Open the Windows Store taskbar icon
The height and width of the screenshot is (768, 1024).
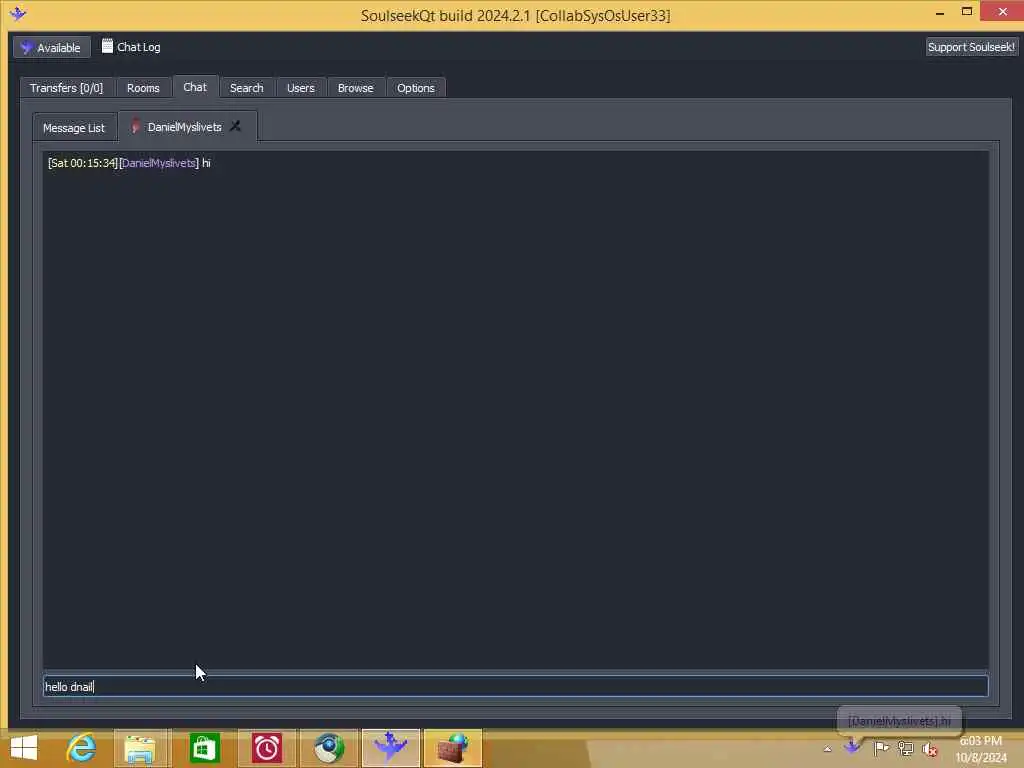204,748
